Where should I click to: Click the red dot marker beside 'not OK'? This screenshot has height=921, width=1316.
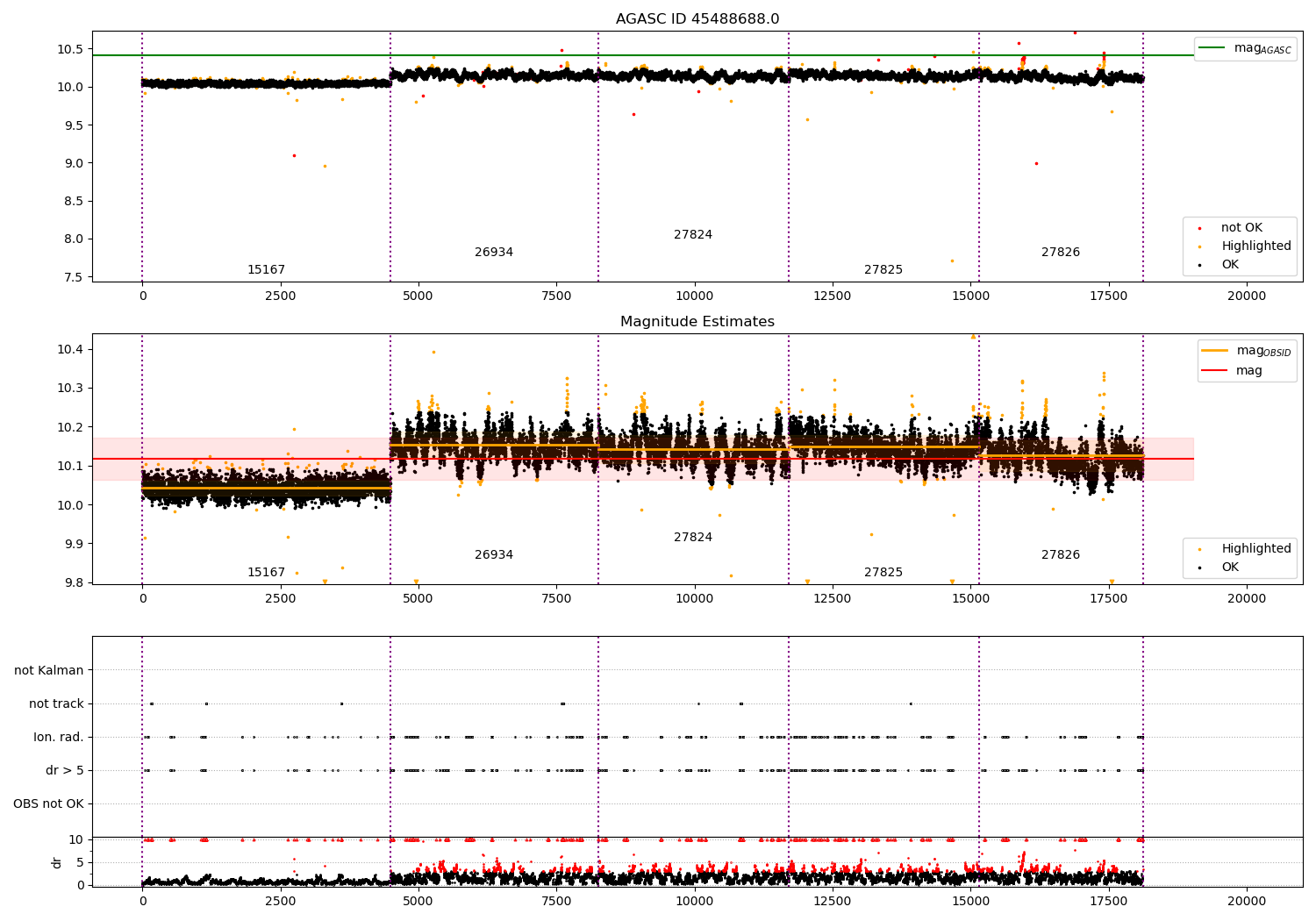(1199, 228)
